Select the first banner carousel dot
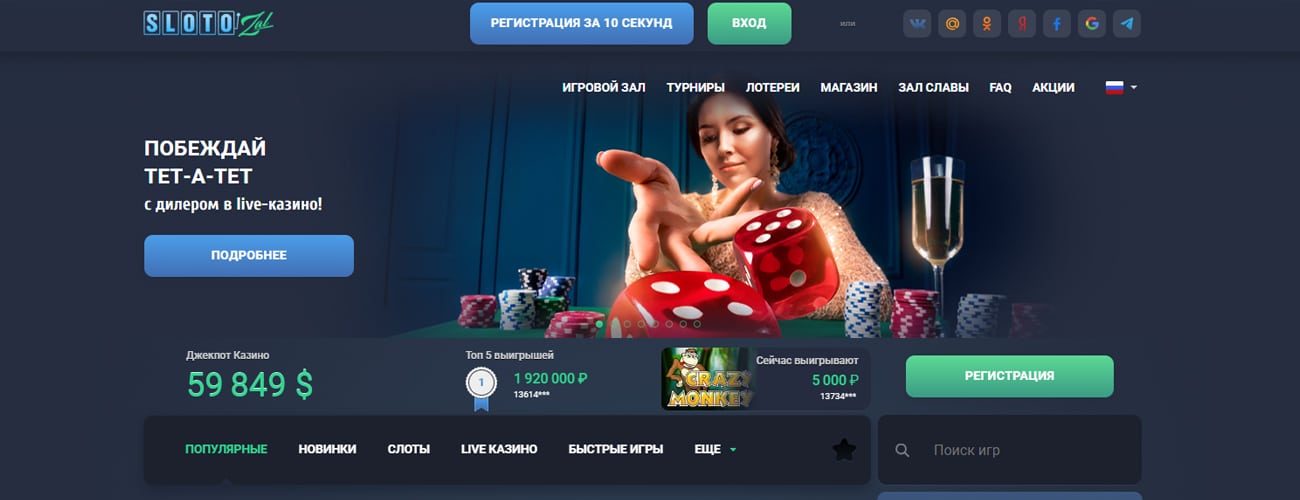This screenshot has height=500, width=1300. point(600,324)
